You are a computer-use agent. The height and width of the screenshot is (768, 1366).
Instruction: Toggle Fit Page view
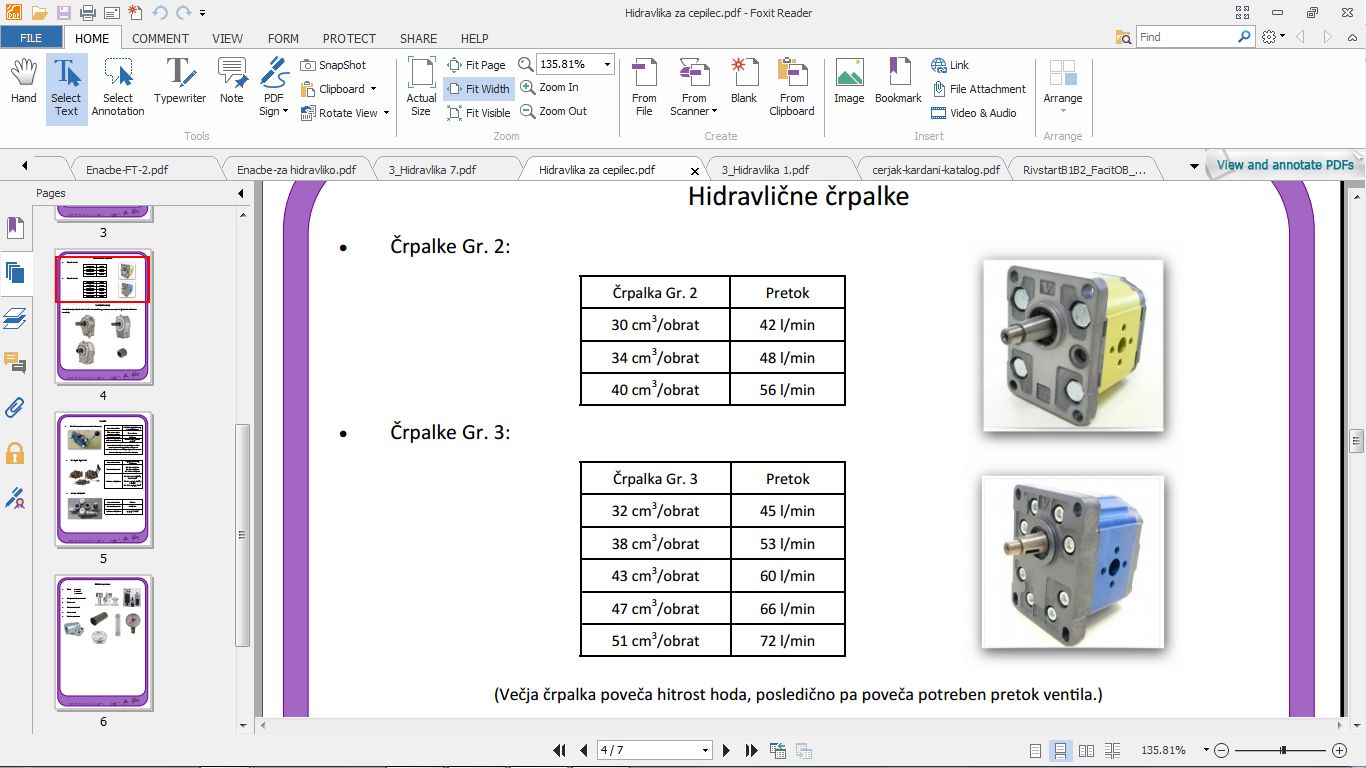(477, 65)
